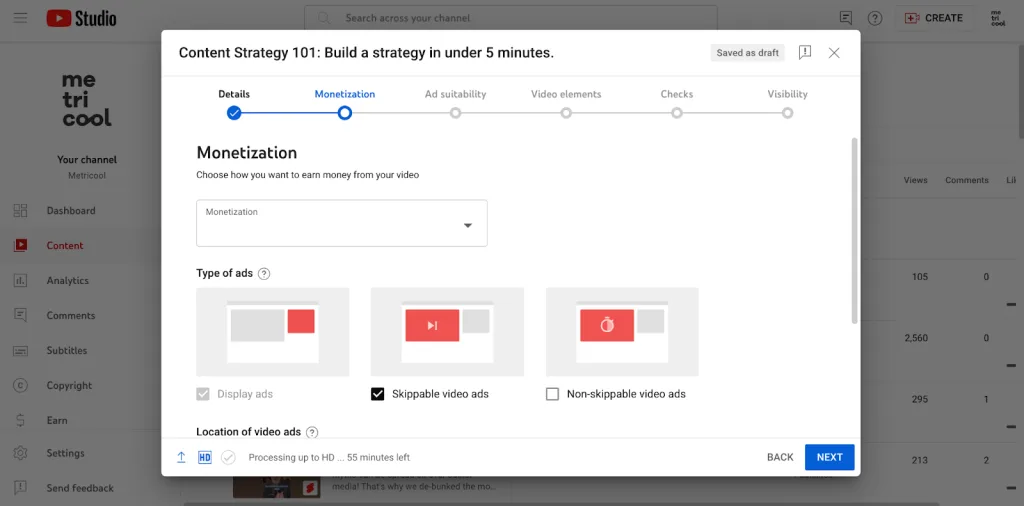1024x506 pixels.
Task: Open the YouTube Studio hamburger menu
Action: coord(21,18)
